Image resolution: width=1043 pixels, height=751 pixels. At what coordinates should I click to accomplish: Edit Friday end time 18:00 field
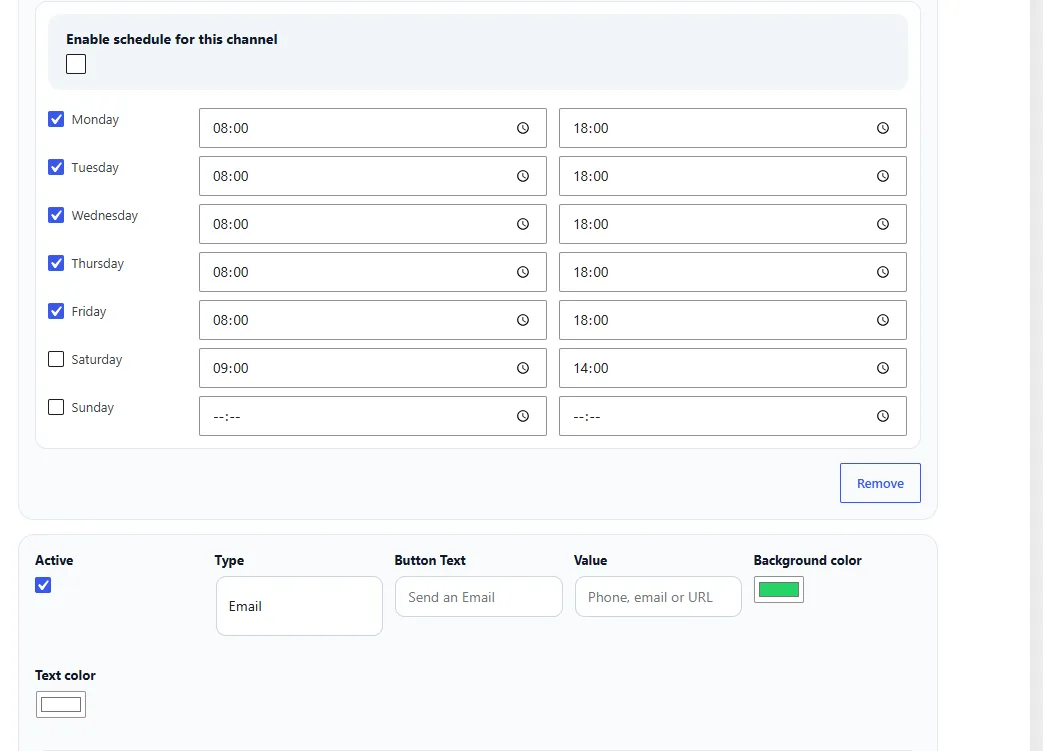click(732, 319)
